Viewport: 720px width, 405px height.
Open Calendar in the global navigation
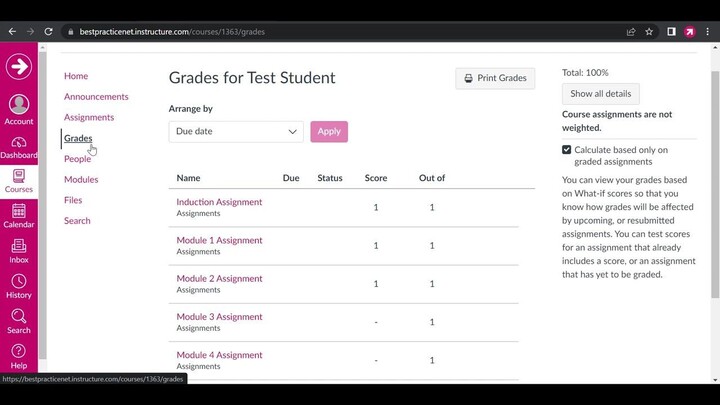pos(19,216)
